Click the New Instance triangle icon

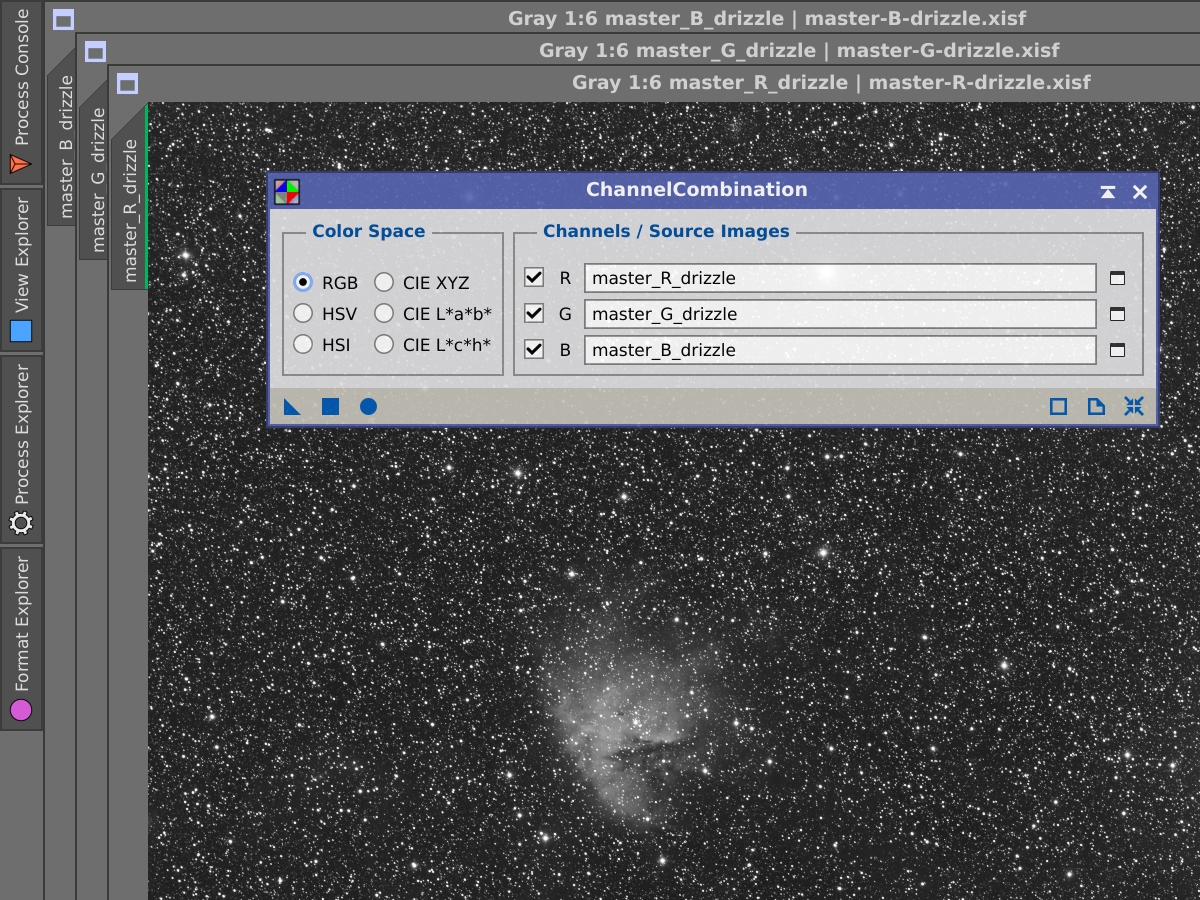(292, 406)
